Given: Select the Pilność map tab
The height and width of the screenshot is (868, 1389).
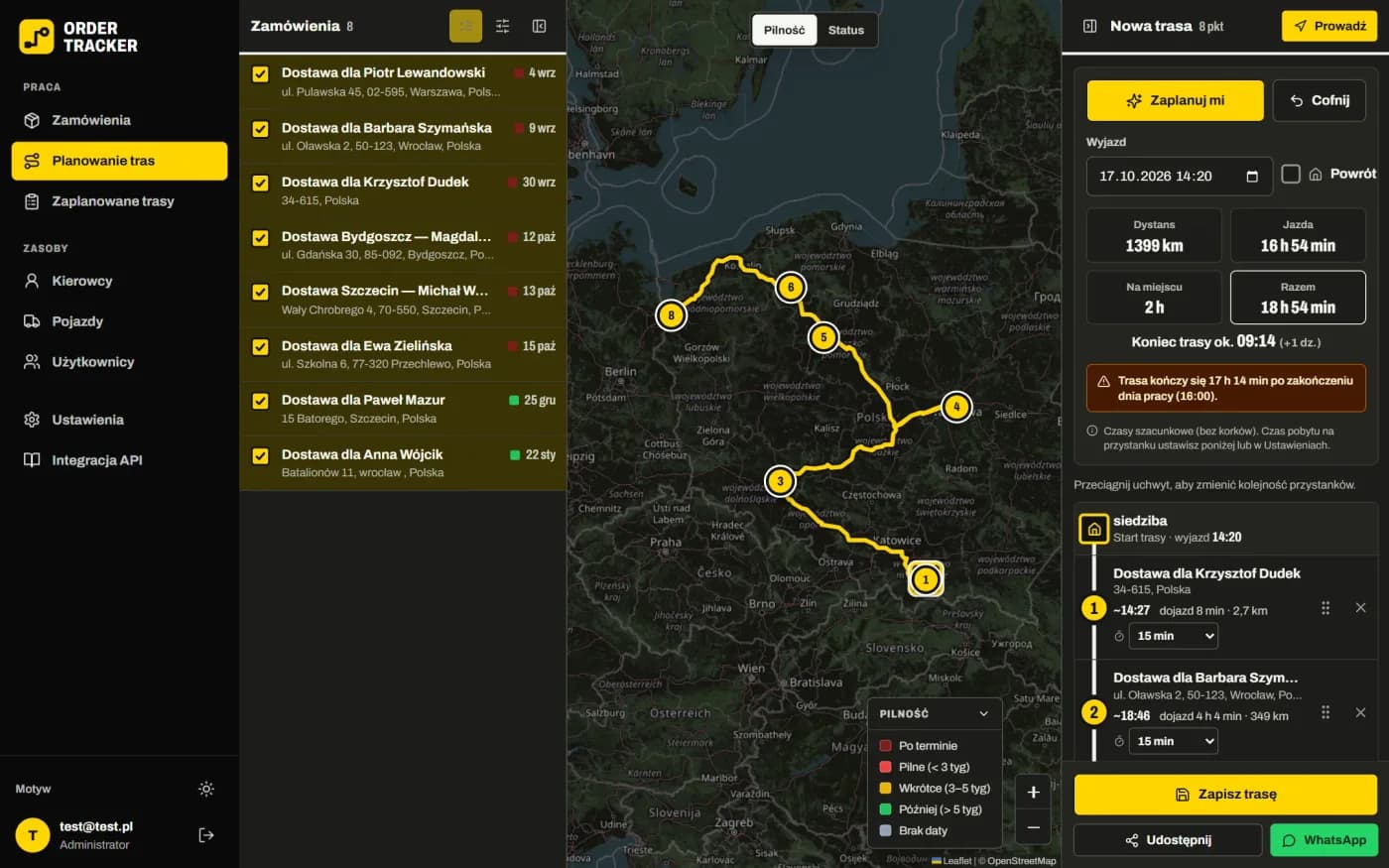Looking at the screenshot, I should [x=785, y=30].
